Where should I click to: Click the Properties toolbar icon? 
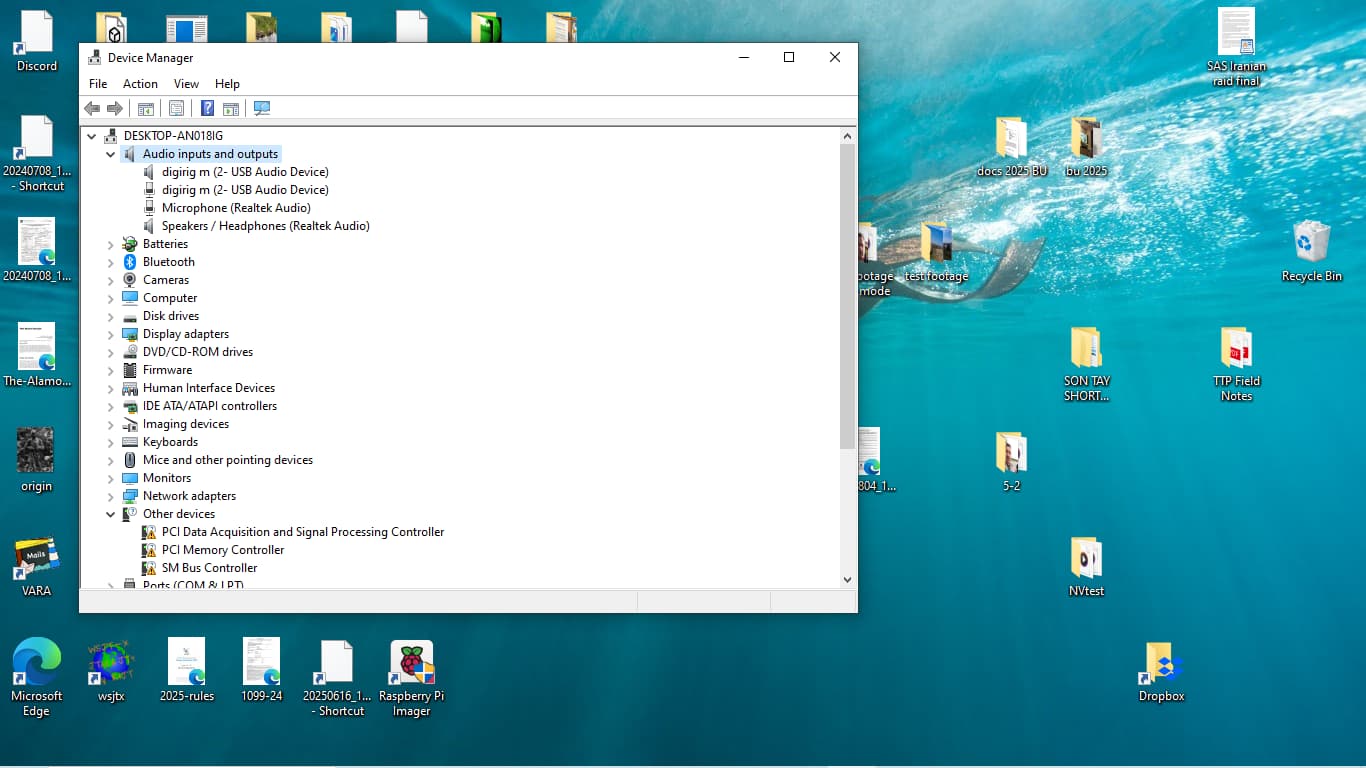(177, 108)
